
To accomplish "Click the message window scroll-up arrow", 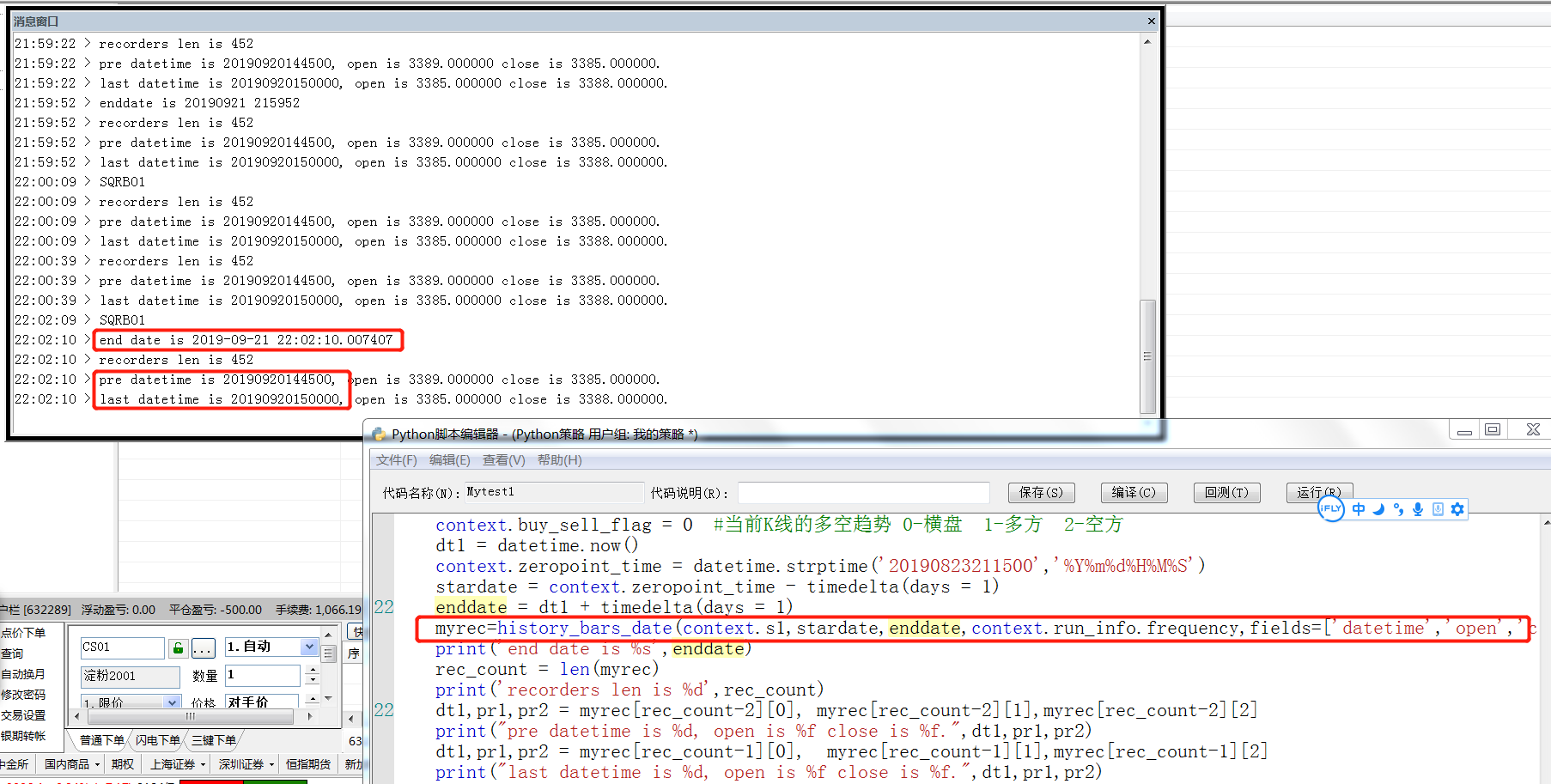I will (x=1147, y=41).
